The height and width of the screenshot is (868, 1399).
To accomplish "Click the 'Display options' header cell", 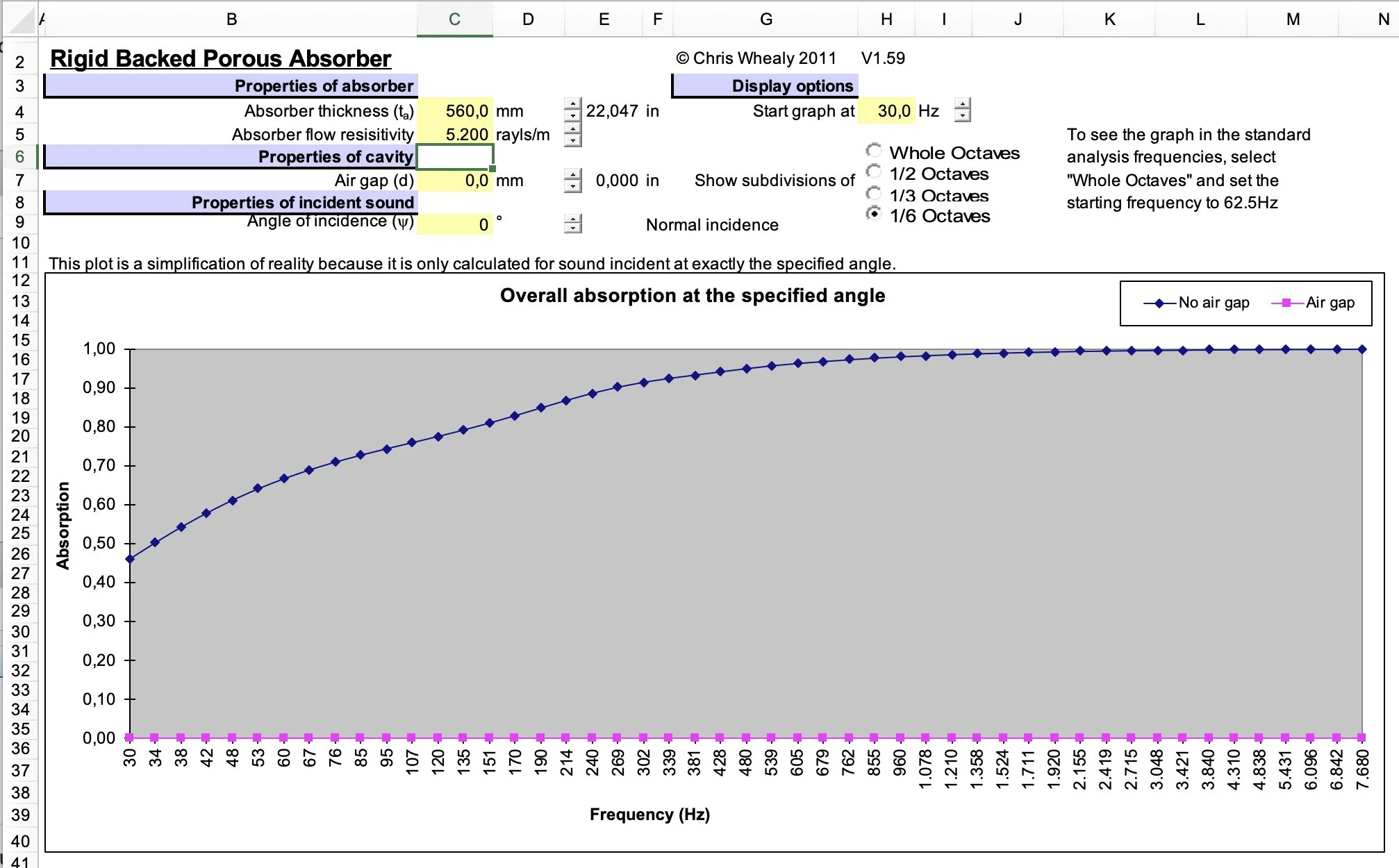I will pos(766,86).
